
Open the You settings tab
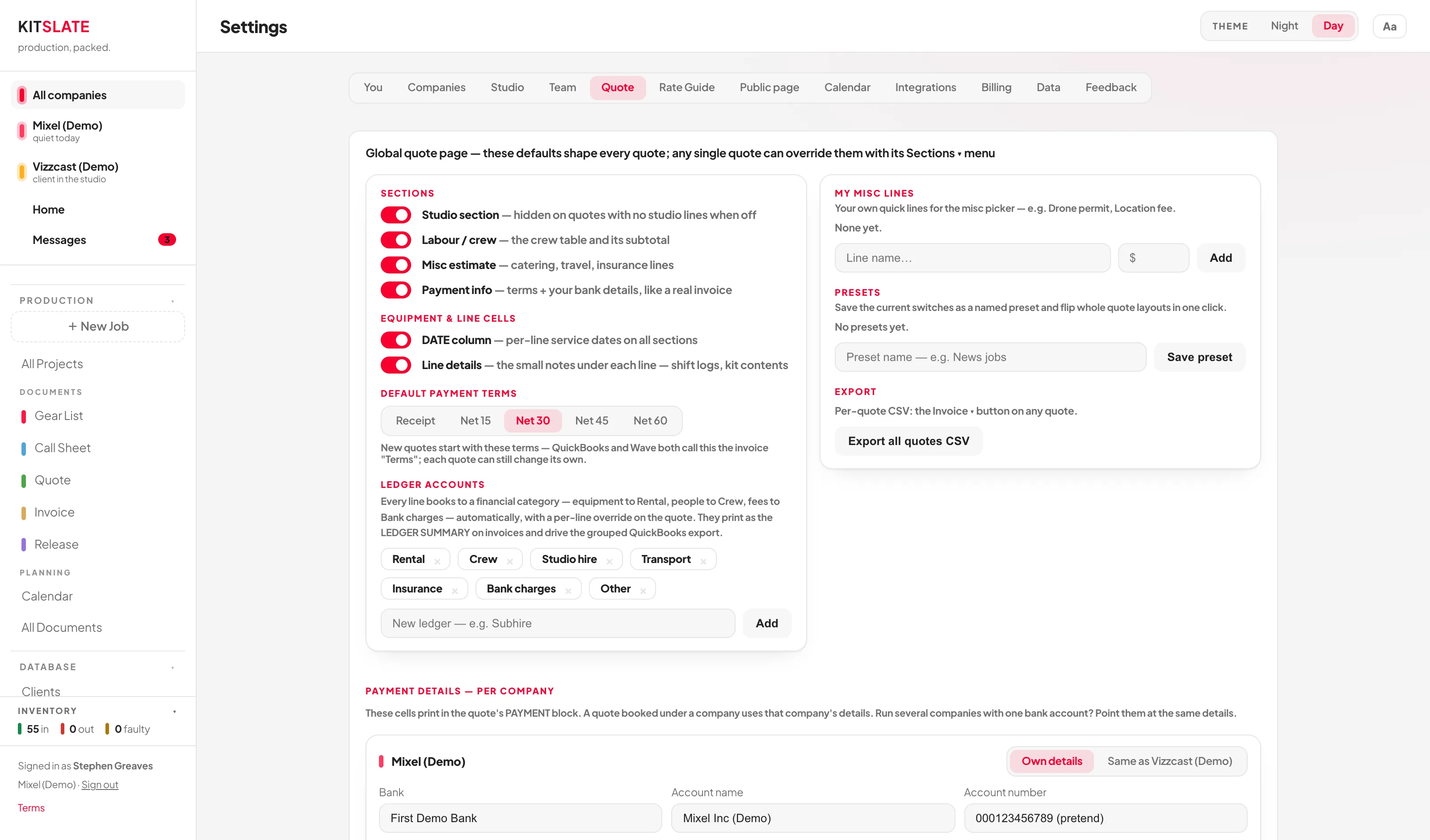(x=373, y=88)
